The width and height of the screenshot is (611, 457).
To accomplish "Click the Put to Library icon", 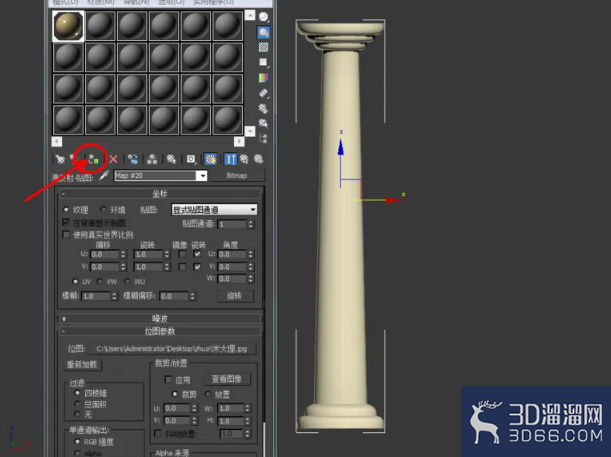I will click(x=171, y=159).
